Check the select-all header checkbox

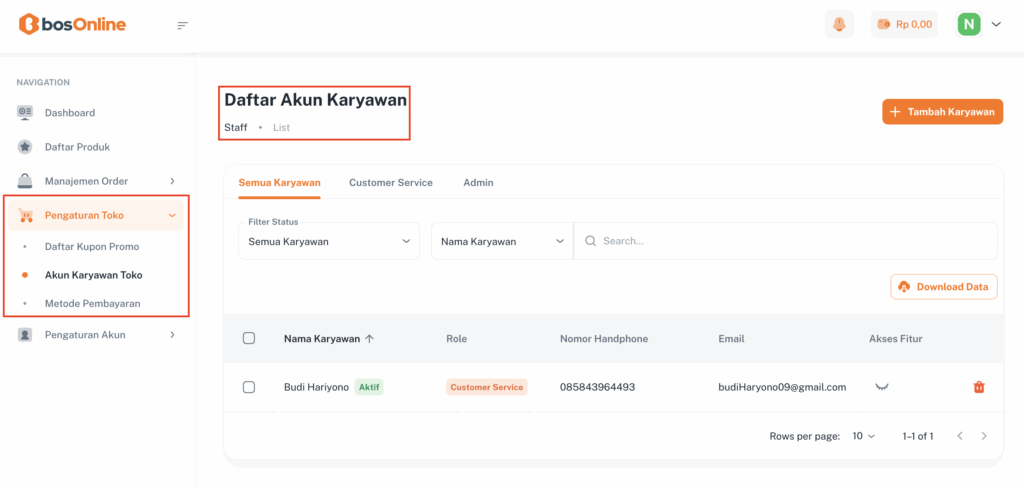coord(249,339)
